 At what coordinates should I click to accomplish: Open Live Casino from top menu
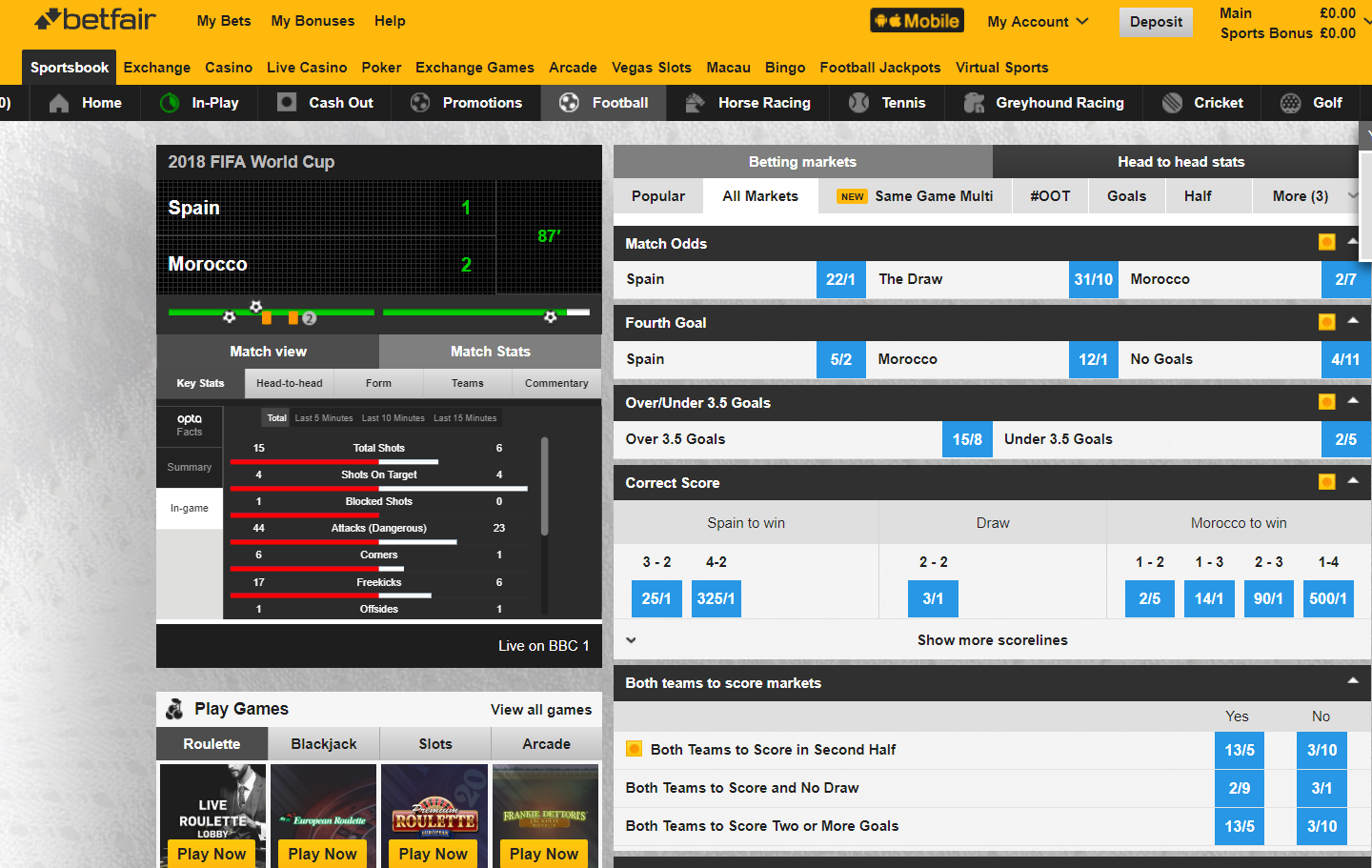(307, 68)
